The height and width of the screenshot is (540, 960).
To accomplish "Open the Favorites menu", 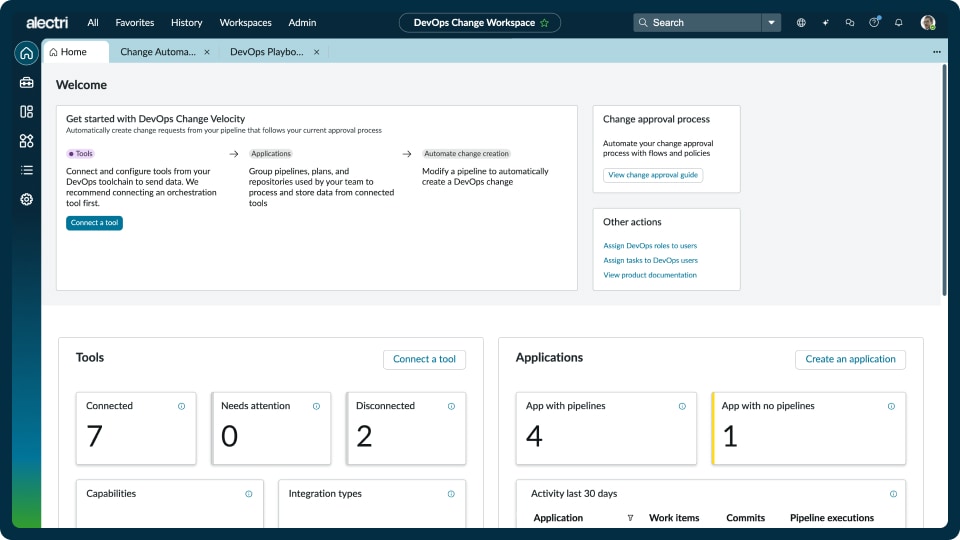I will tap(135, 23).
